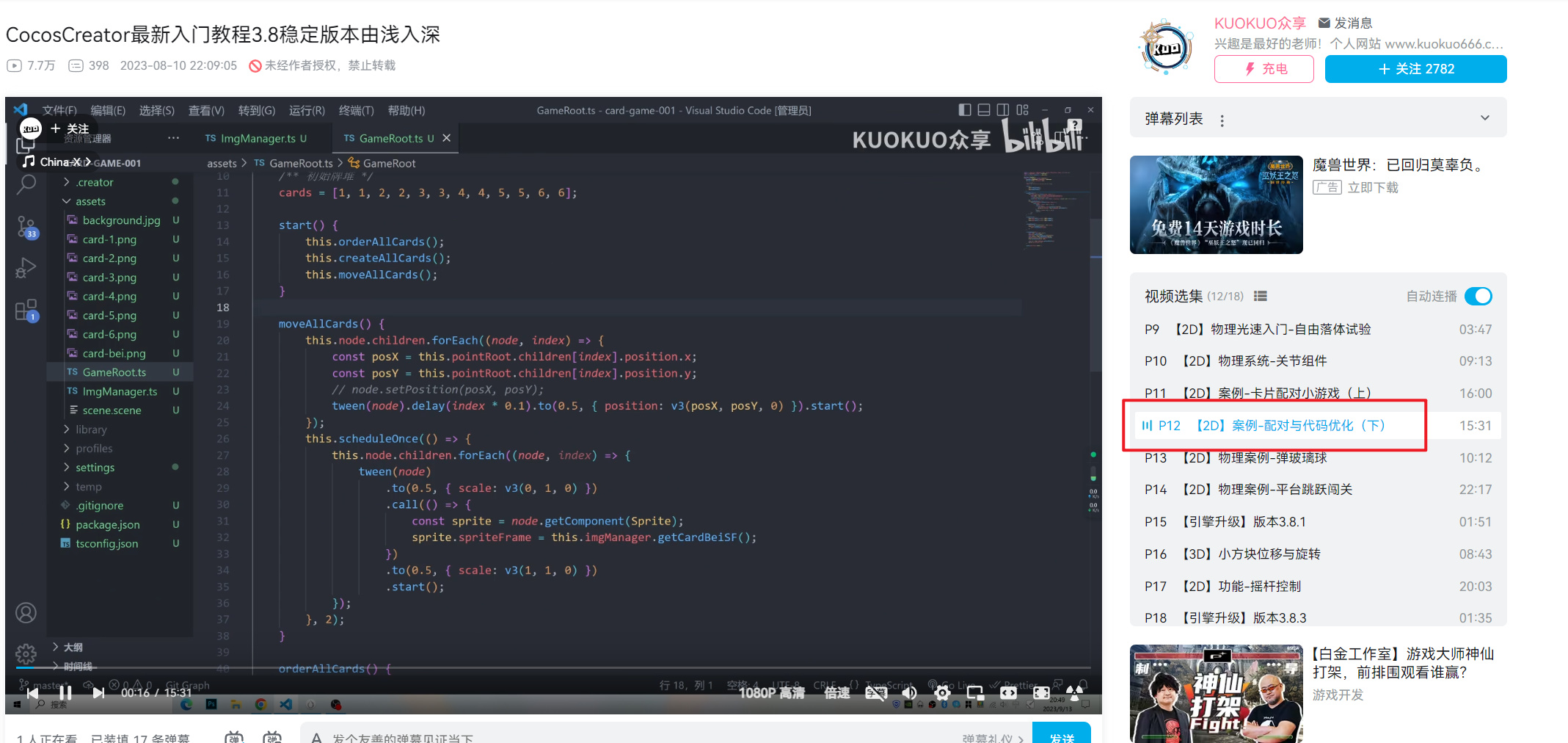Open the explorer panel's three-dot menu
This screenshot has height=743, width=1568.
(x=173, y=138)
